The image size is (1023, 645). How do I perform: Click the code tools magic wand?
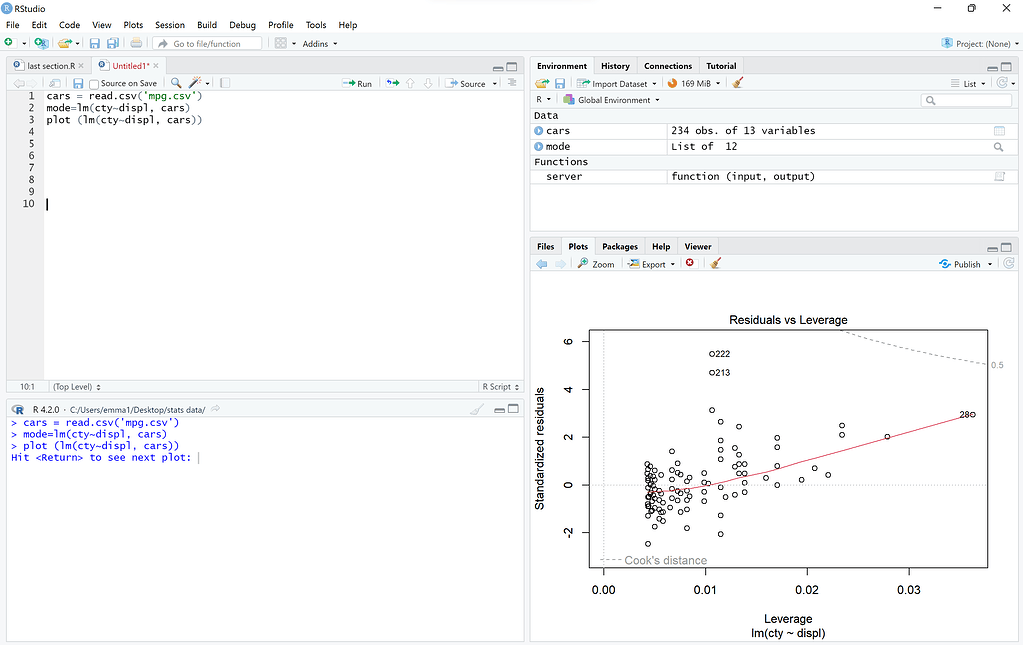click(195, 83)
